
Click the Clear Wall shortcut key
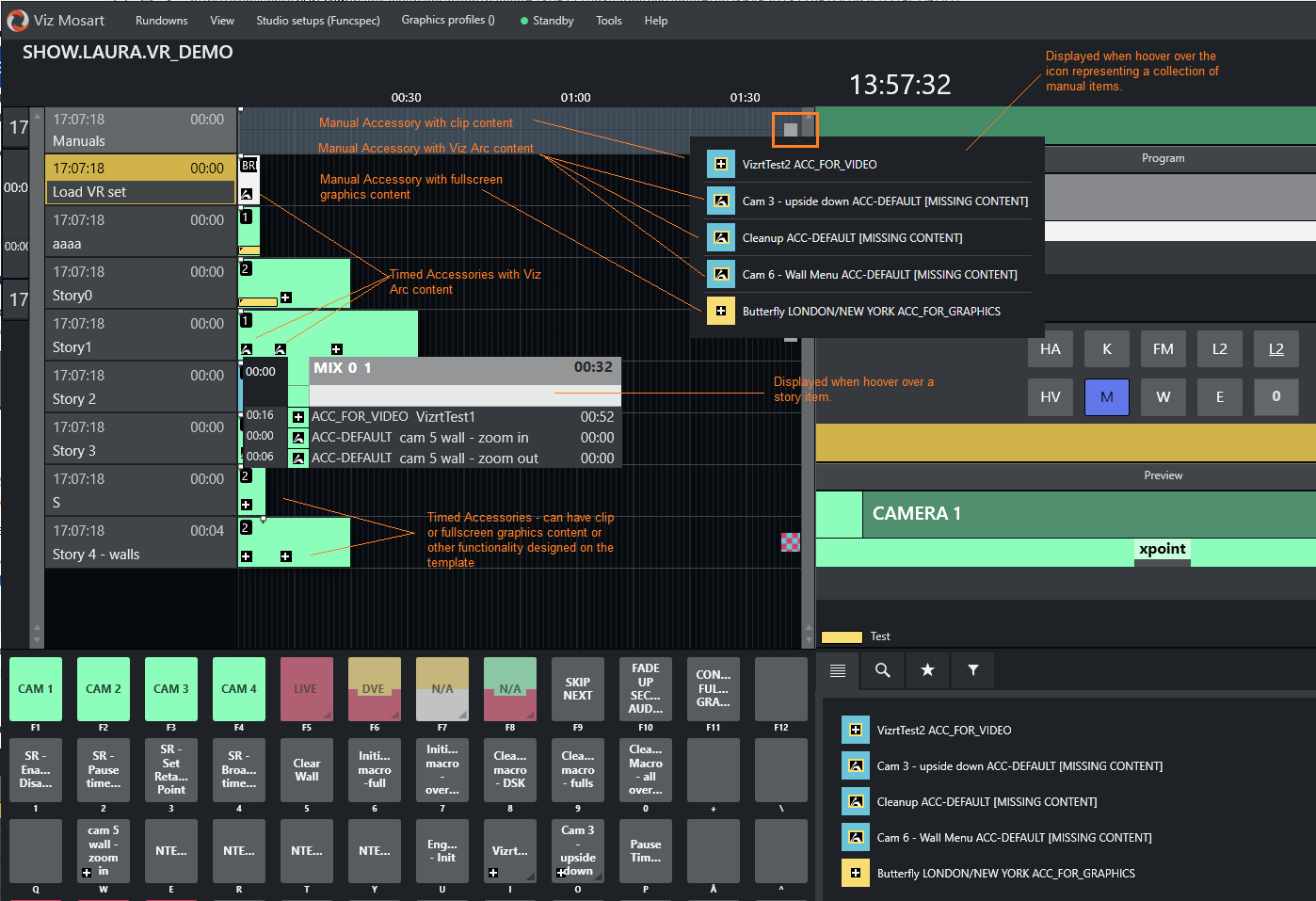click(x=307, y=770)
